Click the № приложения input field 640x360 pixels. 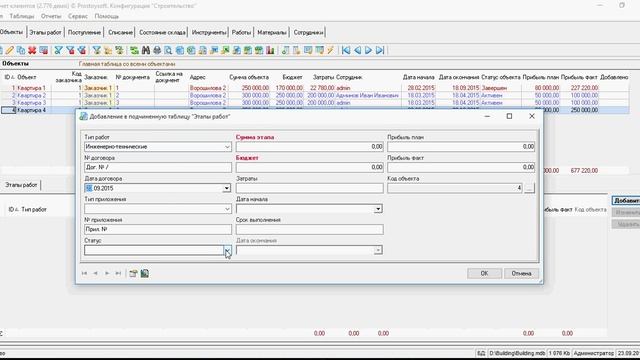click(158, 229)
